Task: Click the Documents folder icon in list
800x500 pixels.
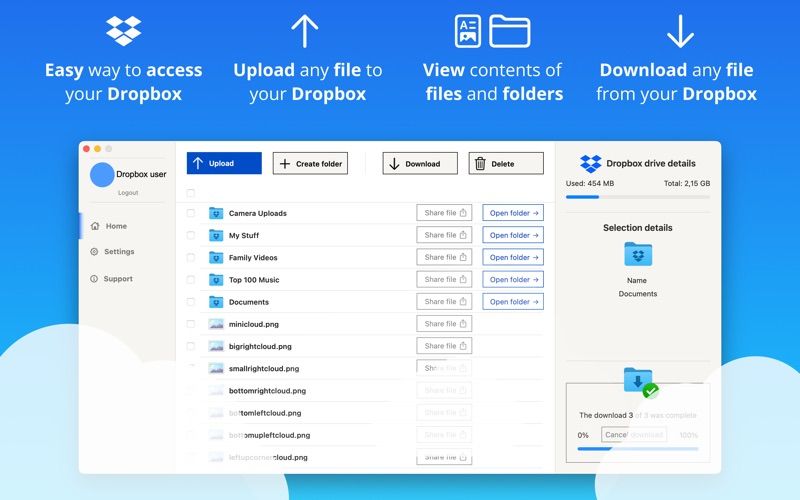Action: (216, 302)
